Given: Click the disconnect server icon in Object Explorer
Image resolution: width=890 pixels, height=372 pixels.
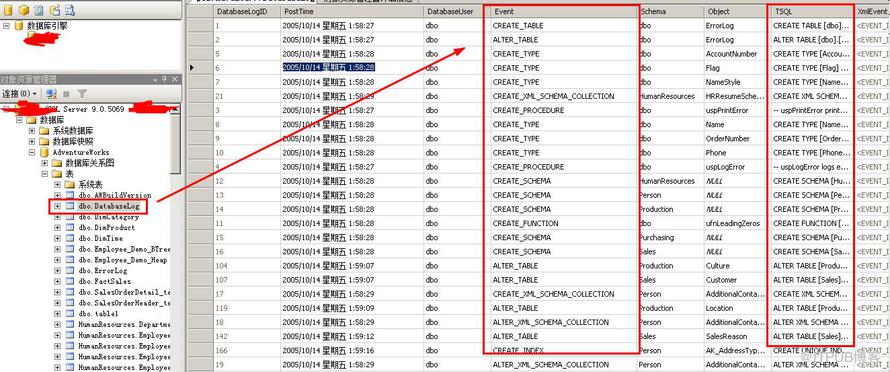Looking at the screenshot, I should [52, 93].
